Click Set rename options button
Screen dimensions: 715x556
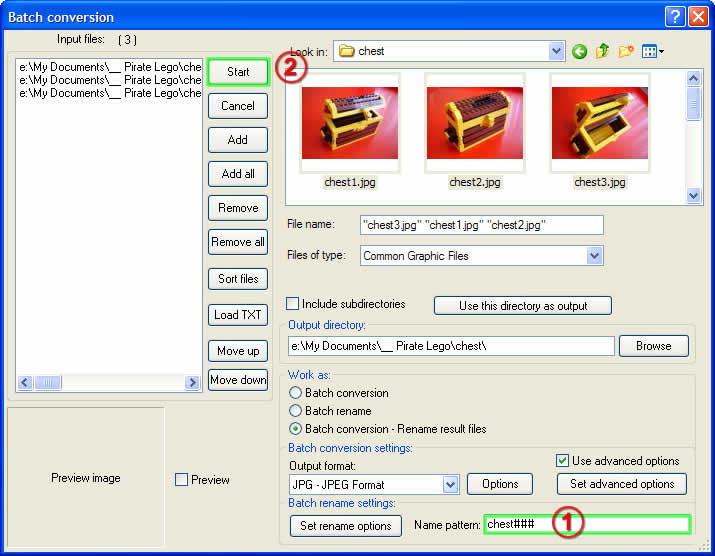346,526
